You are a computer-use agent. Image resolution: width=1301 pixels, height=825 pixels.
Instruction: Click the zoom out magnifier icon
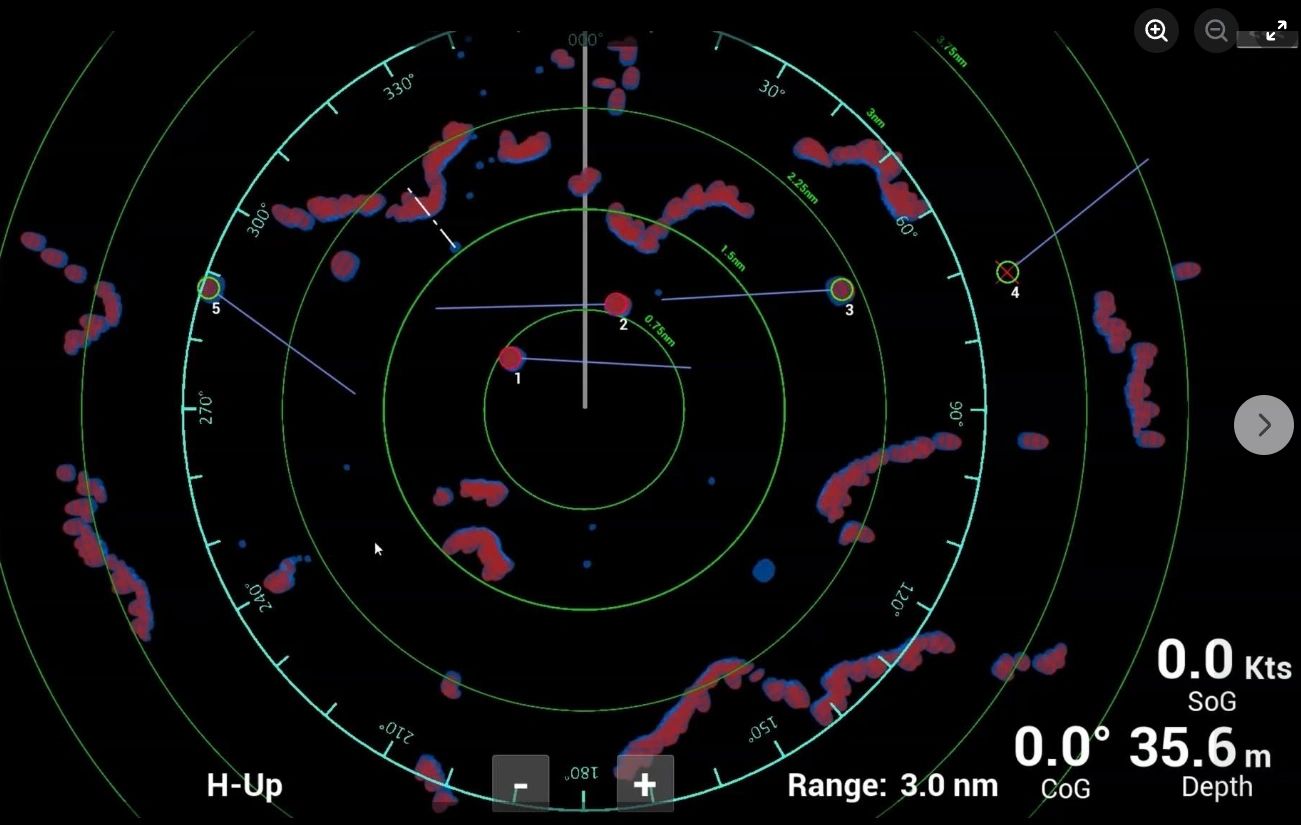pyautogui.click(x=1216, y=31)
